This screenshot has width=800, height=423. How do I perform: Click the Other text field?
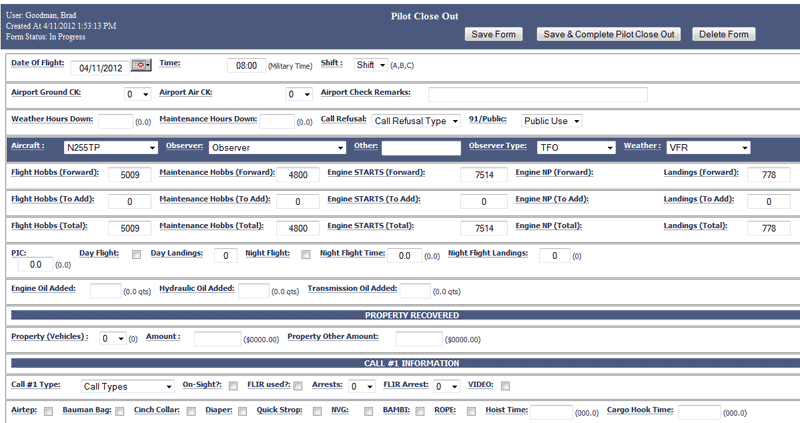click(x=421, y=148)
